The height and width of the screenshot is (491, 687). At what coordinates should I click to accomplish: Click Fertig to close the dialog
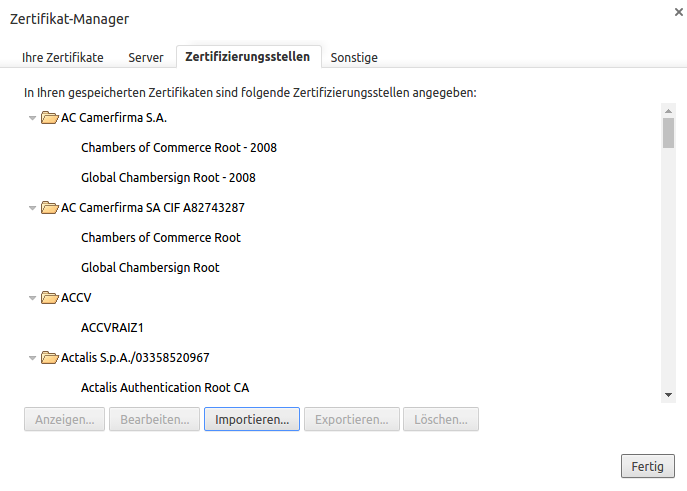point(647,466)
